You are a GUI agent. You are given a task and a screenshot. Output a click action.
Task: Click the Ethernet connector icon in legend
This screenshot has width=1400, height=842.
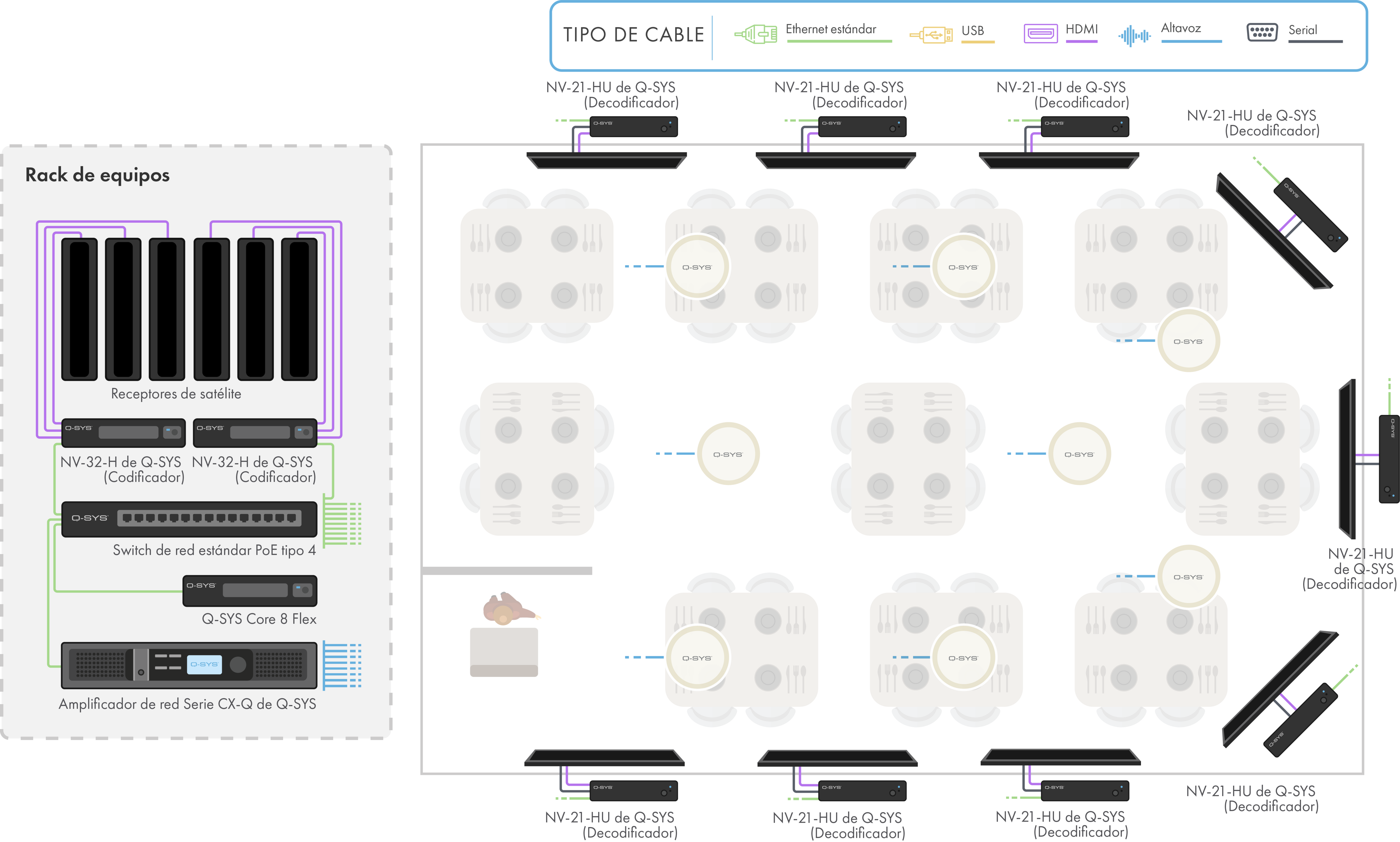click(756, 35)
